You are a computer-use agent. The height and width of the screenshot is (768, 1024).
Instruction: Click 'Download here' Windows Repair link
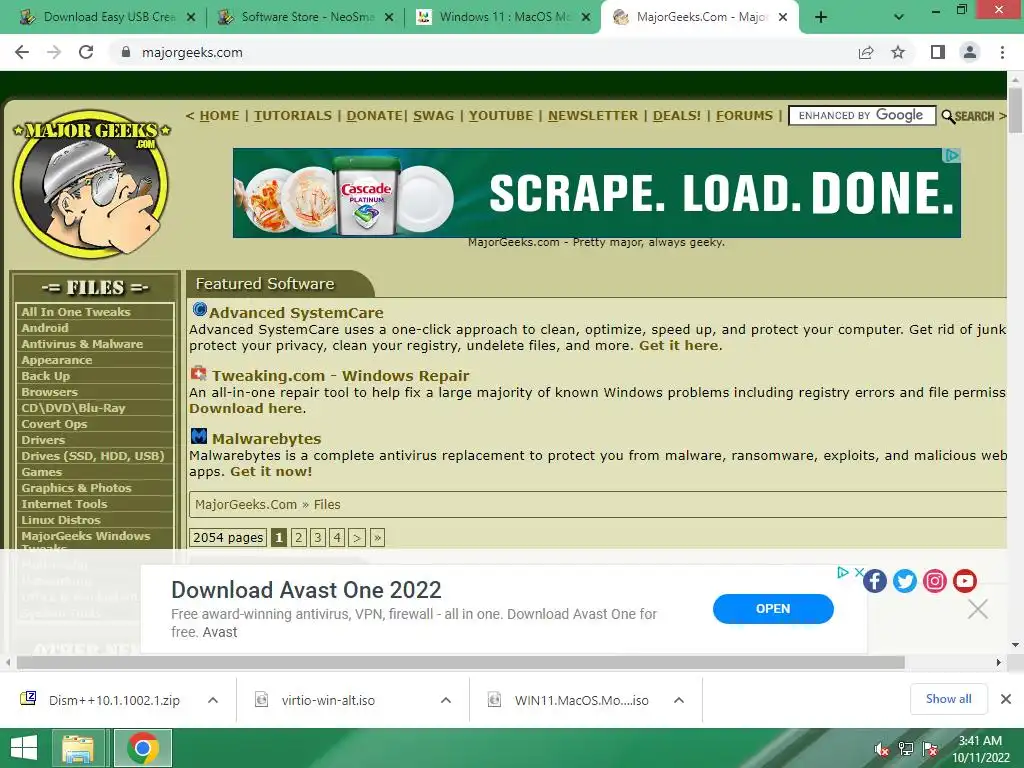pos(246,408)
